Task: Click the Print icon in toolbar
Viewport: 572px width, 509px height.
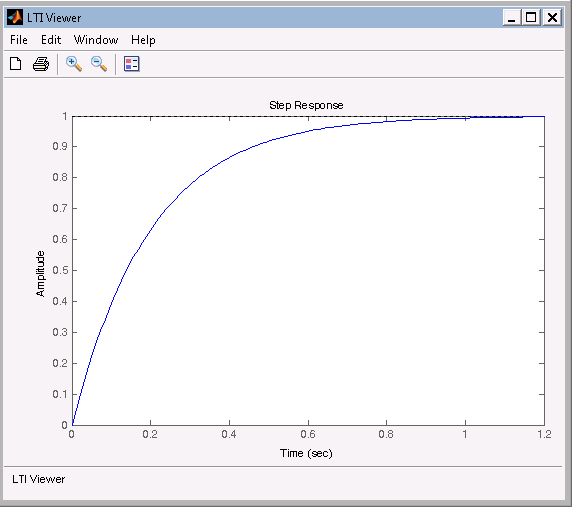Action: 41,64
